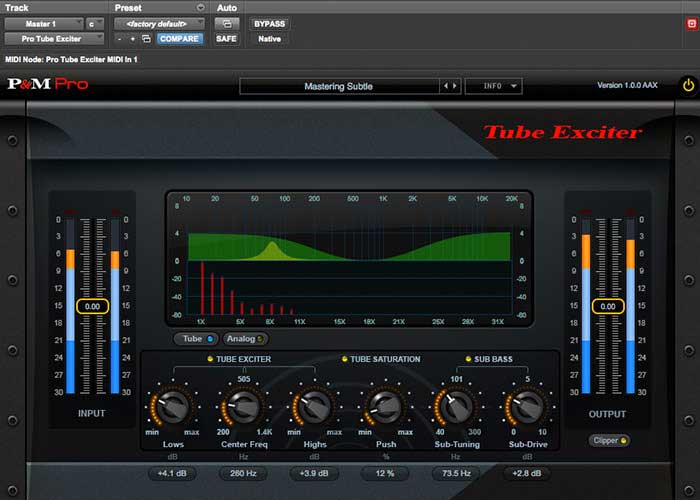Click the Center Freq 260 Hz value field
Screen dimensions: 700x500
point(243,473)
